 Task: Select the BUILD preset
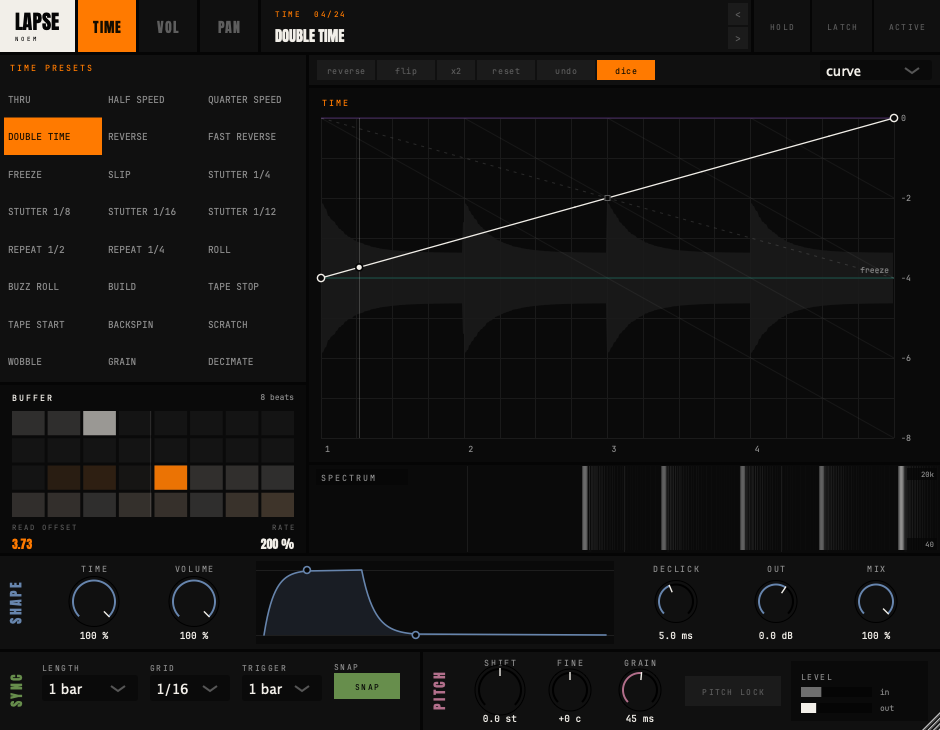coord(153,286)
